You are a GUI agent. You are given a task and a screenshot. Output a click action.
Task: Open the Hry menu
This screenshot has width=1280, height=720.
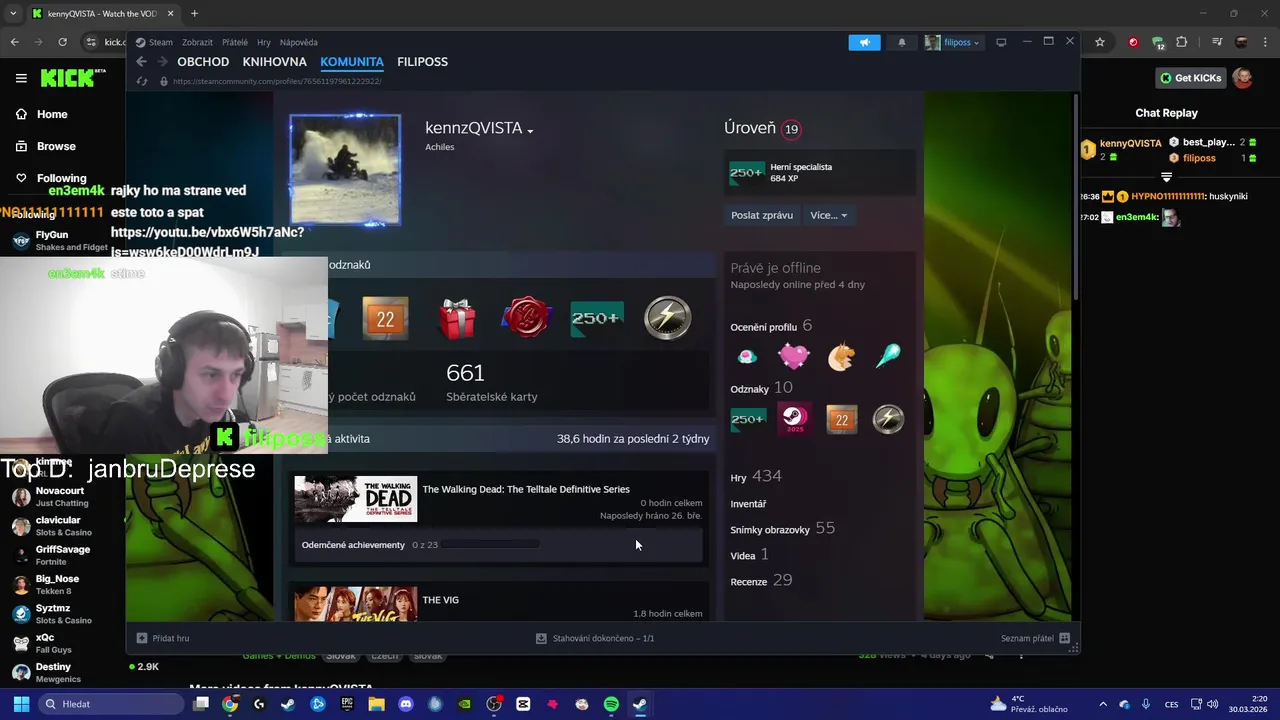264,42
